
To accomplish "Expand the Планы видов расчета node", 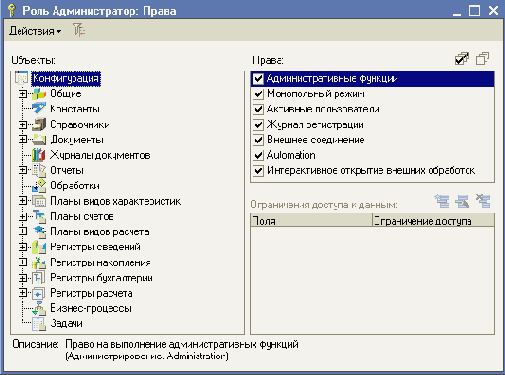I will pos(23,231).
